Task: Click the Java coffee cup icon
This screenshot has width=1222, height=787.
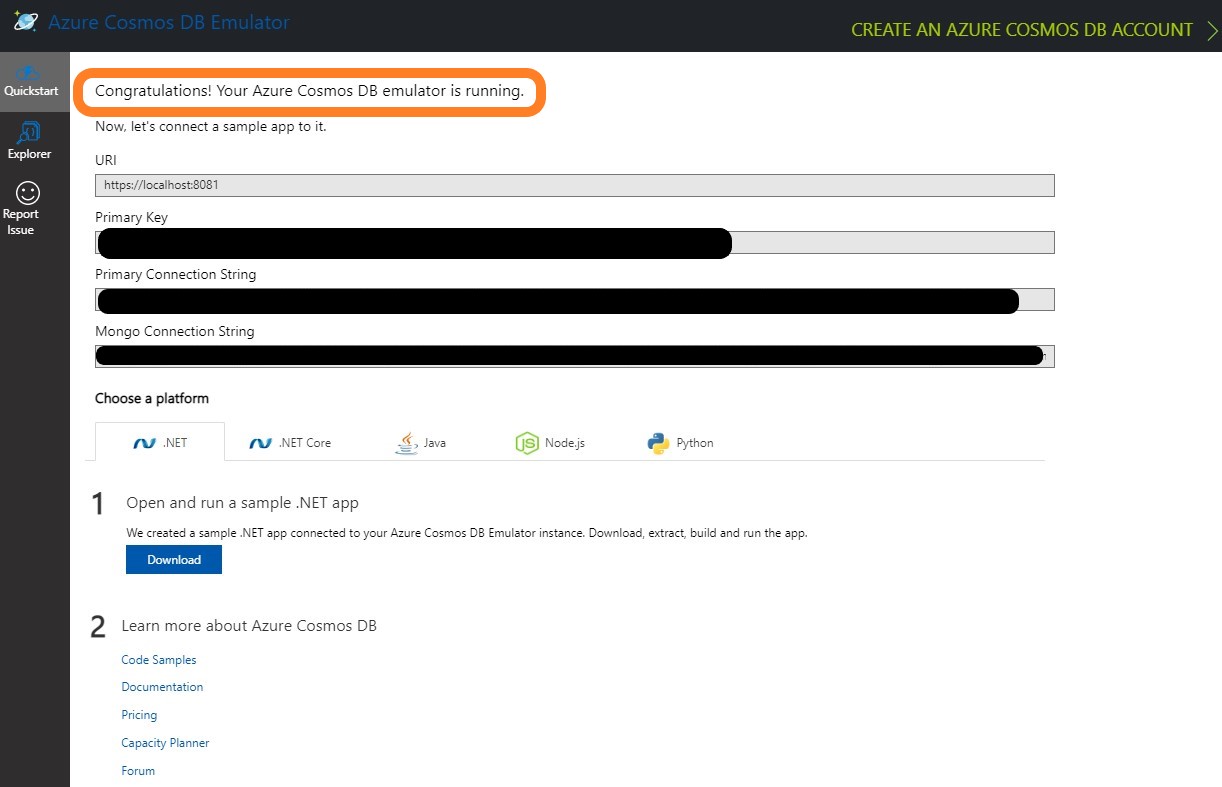Action: pyautogui.click(x=406, y=443)
